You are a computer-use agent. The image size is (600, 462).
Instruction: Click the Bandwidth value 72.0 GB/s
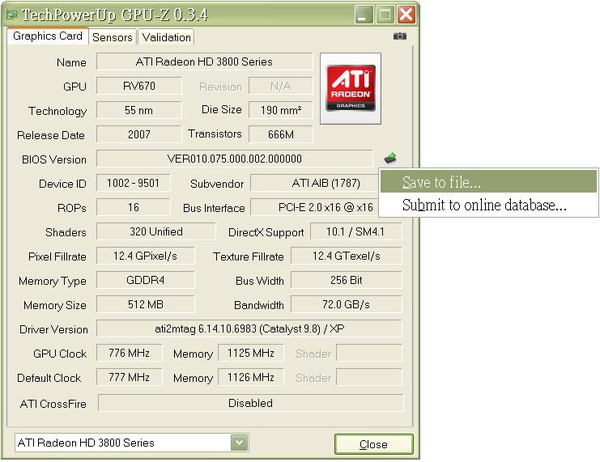point(346,304)
